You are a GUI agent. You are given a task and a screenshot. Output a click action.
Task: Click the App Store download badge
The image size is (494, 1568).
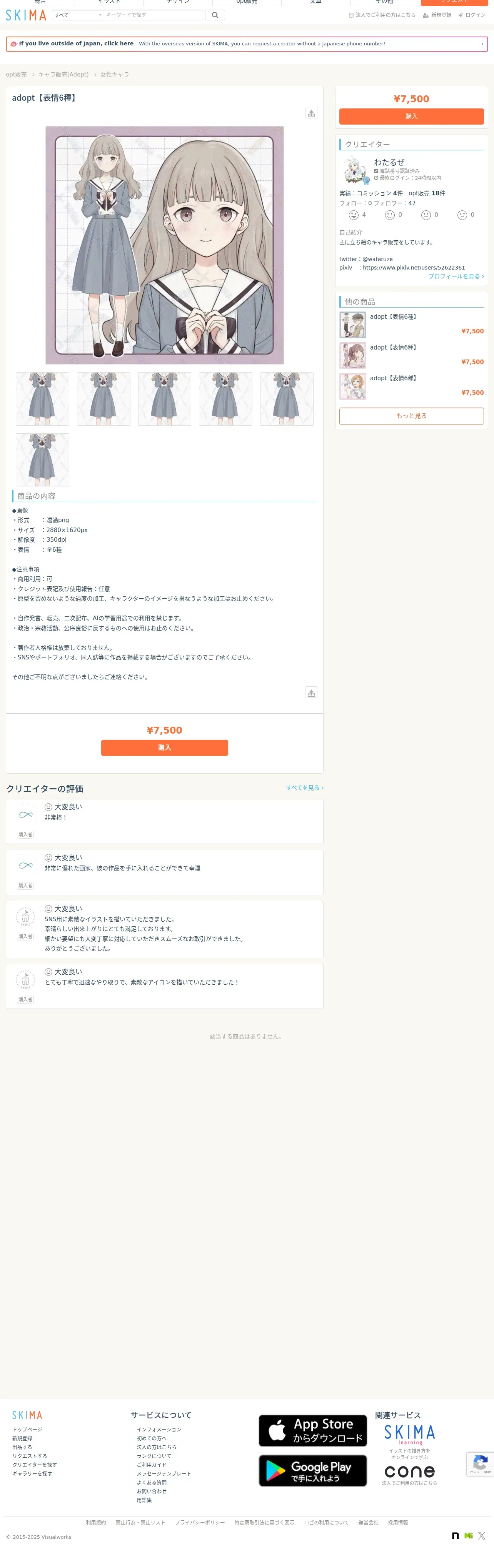click(x=312, y=1430)
